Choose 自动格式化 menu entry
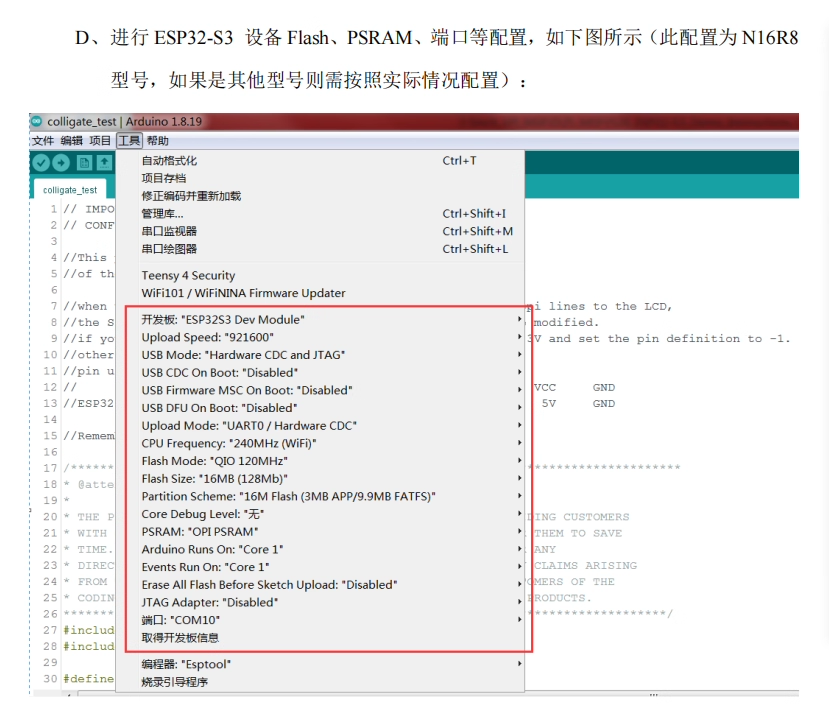This screenshot has height=706, width=829. [x=320, y=160]
